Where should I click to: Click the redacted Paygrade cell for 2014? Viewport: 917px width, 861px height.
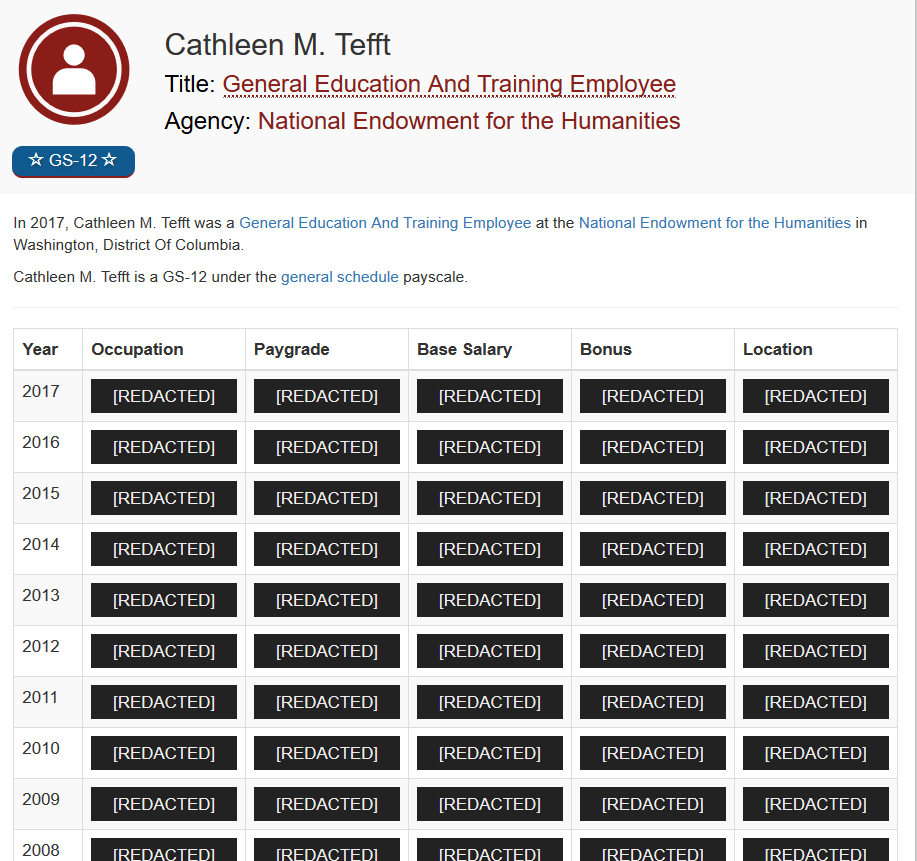coord(327,549)
